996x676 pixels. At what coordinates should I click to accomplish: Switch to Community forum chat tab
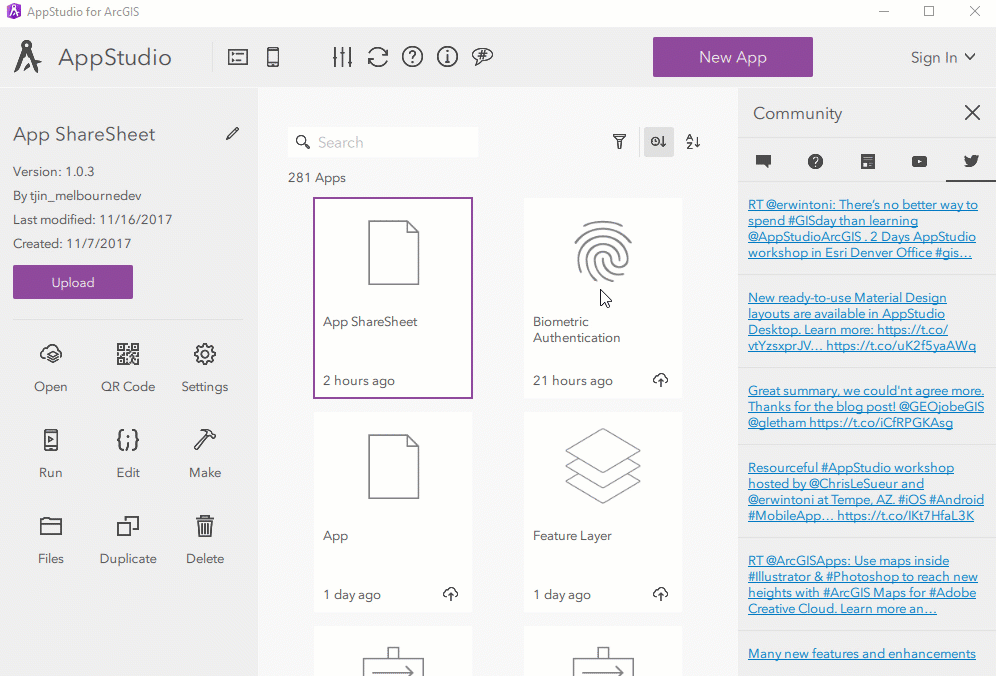coord(763,161)
